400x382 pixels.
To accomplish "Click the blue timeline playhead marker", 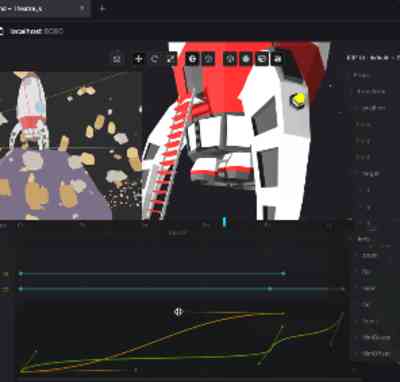I will tap(224, 222).
